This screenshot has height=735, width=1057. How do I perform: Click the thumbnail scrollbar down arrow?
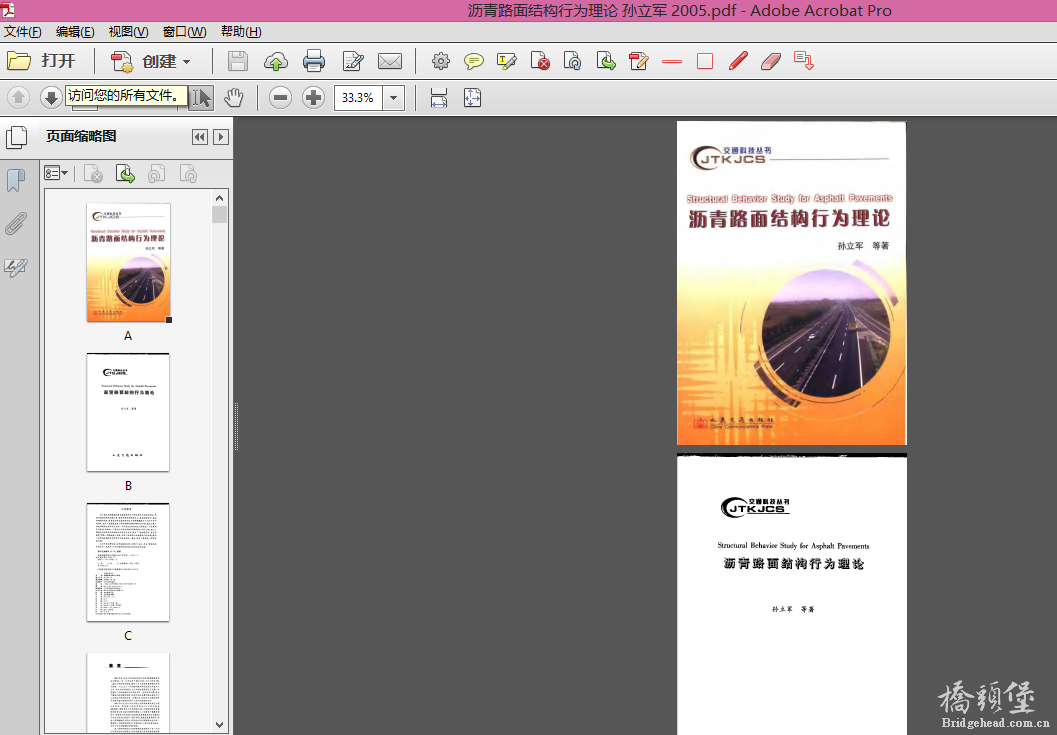click(x=220, y=725)
